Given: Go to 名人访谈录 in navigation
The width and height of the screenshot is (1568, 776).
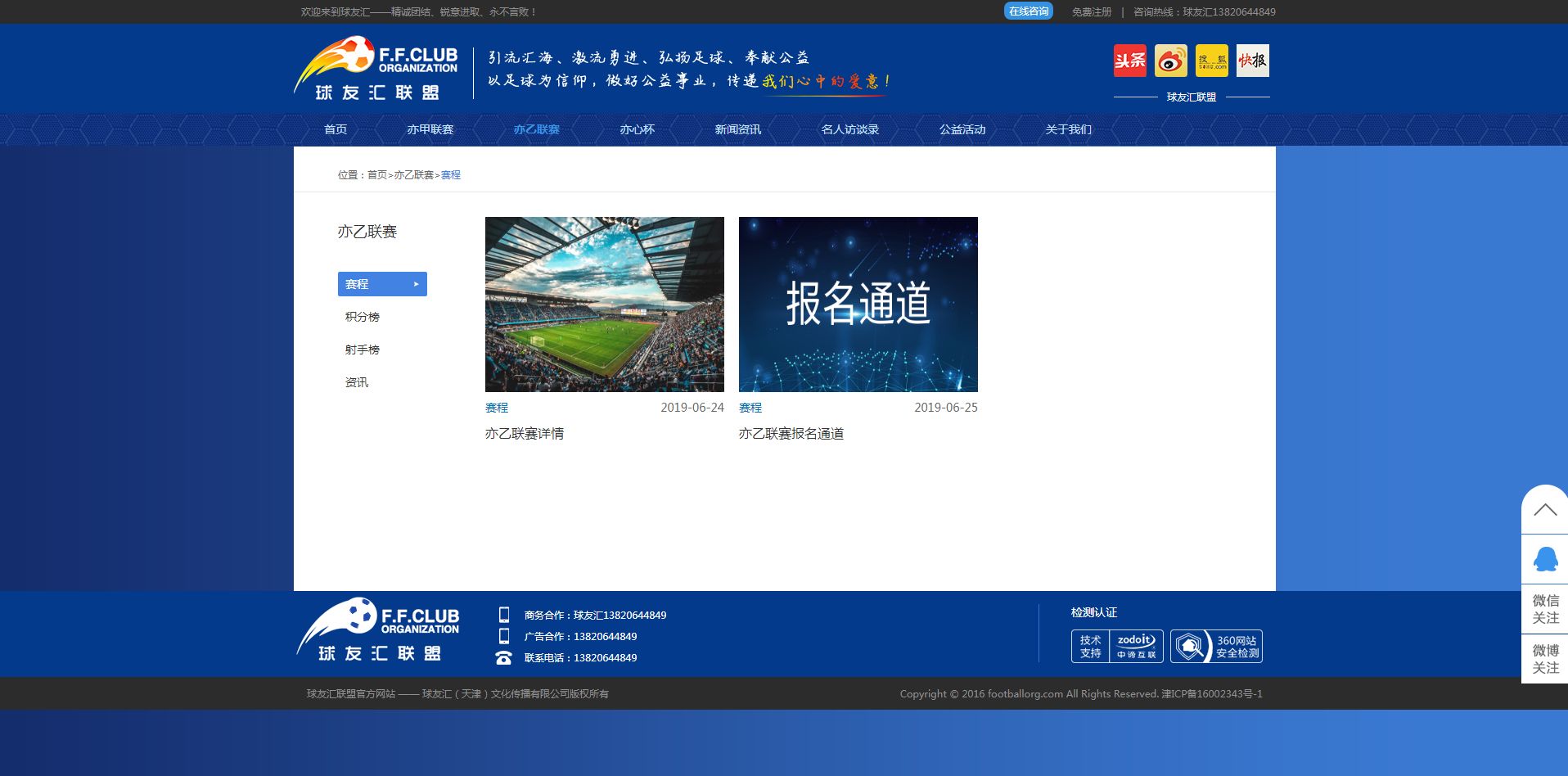Looking at the screenshot, I should (849, 129).
